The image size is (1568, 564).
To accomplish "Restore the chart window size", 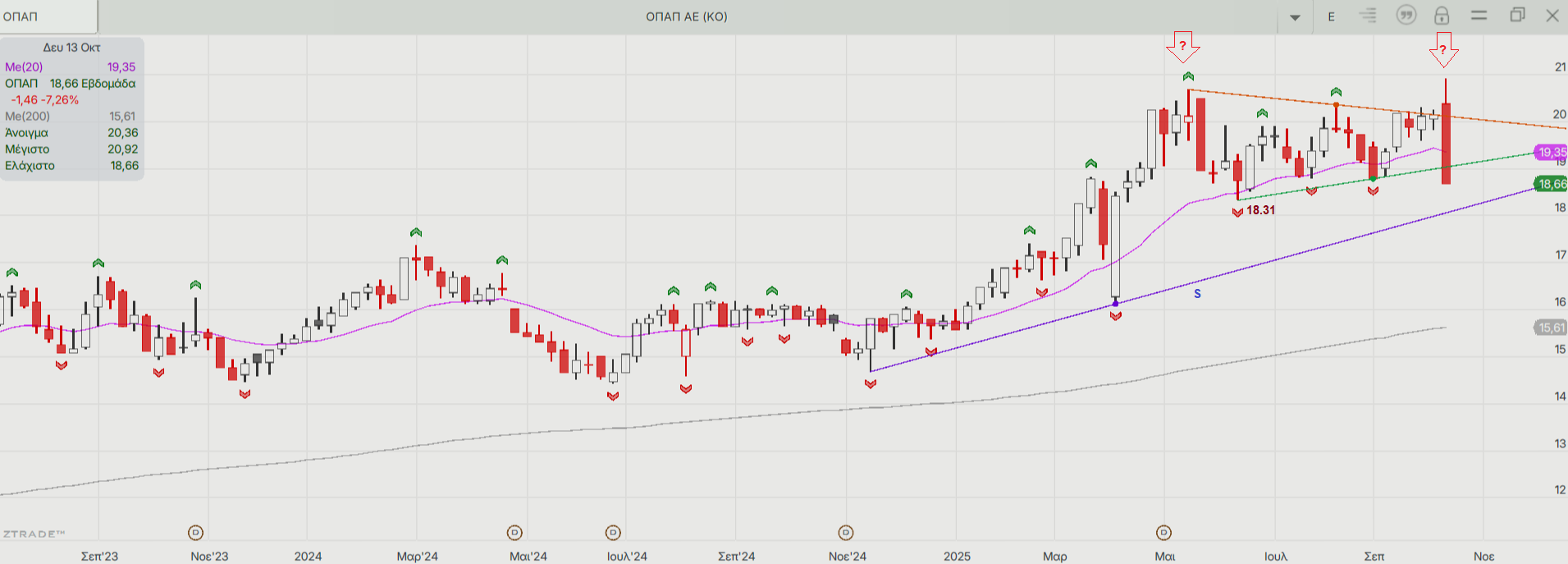I will point(1517,16).
